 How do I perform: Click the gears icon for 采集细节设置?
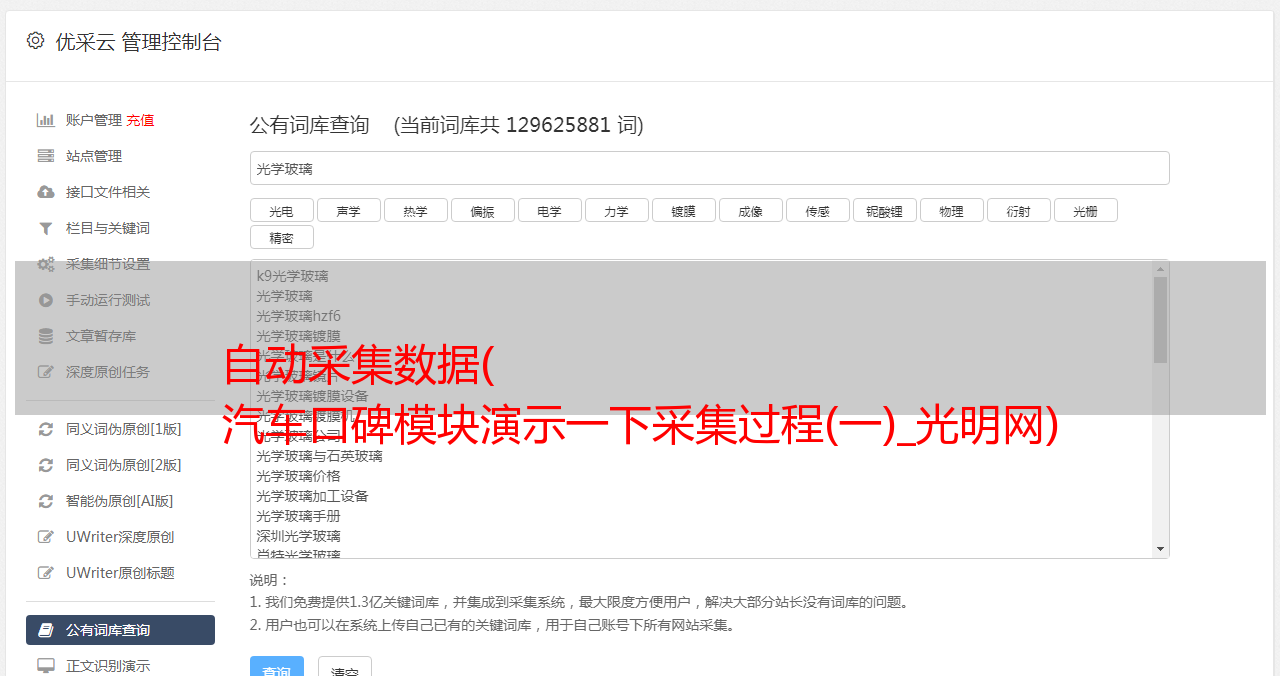pos(45,264)
